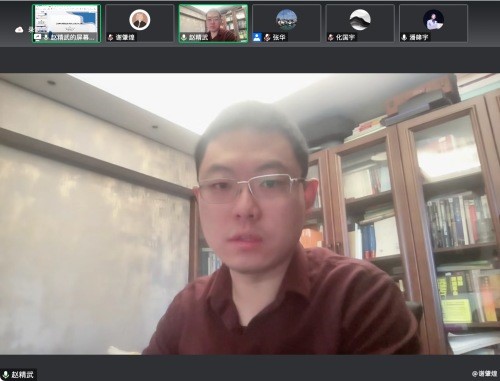Select 化国宇's participant tile
The image size is (500, 381).
tap(360, 23)
